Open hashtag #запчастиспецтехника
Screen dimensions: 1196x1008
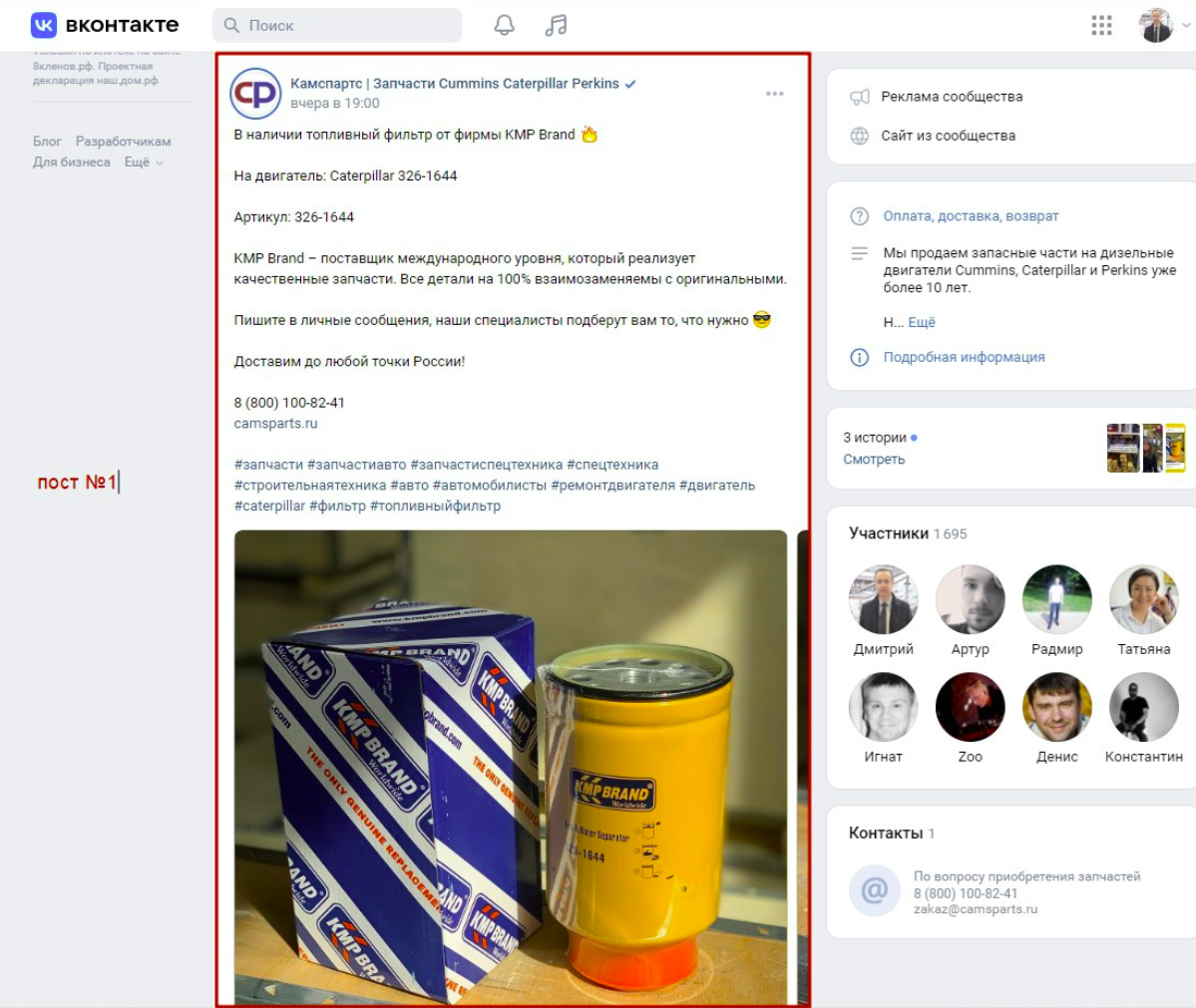[487, 465]
